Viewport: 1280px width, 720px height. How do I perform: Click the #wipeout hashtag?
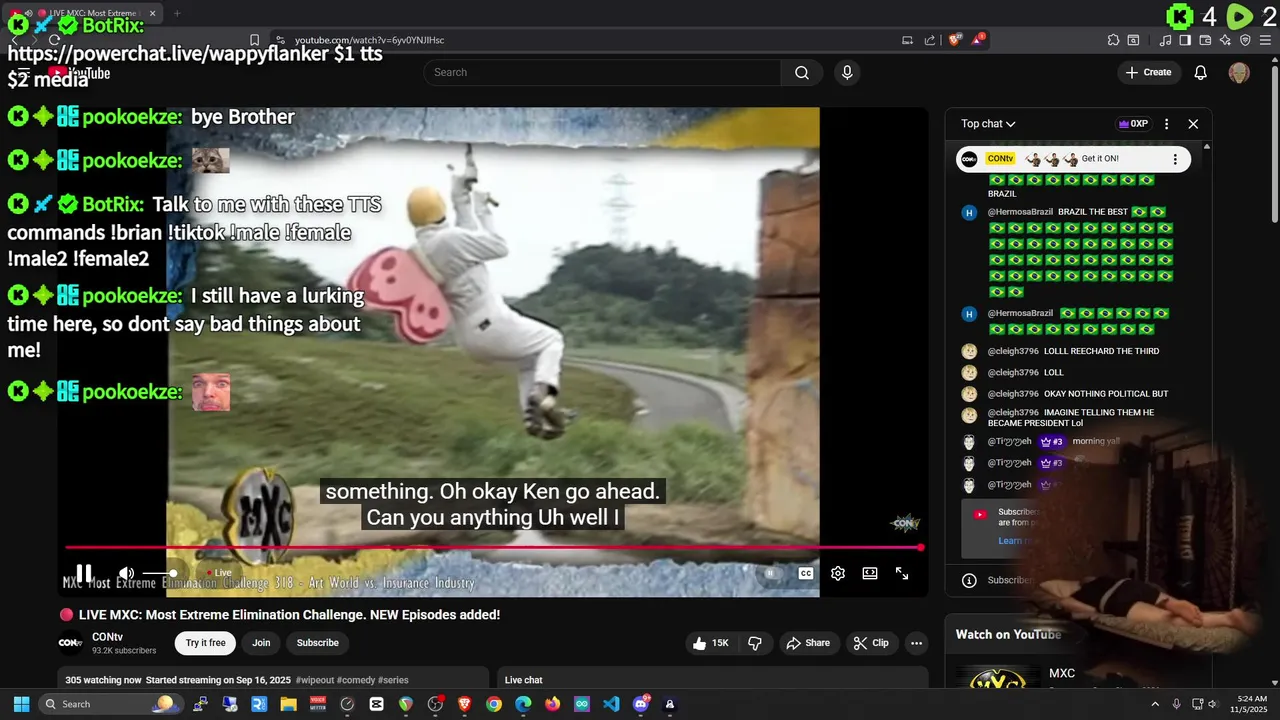coord(315,680)
